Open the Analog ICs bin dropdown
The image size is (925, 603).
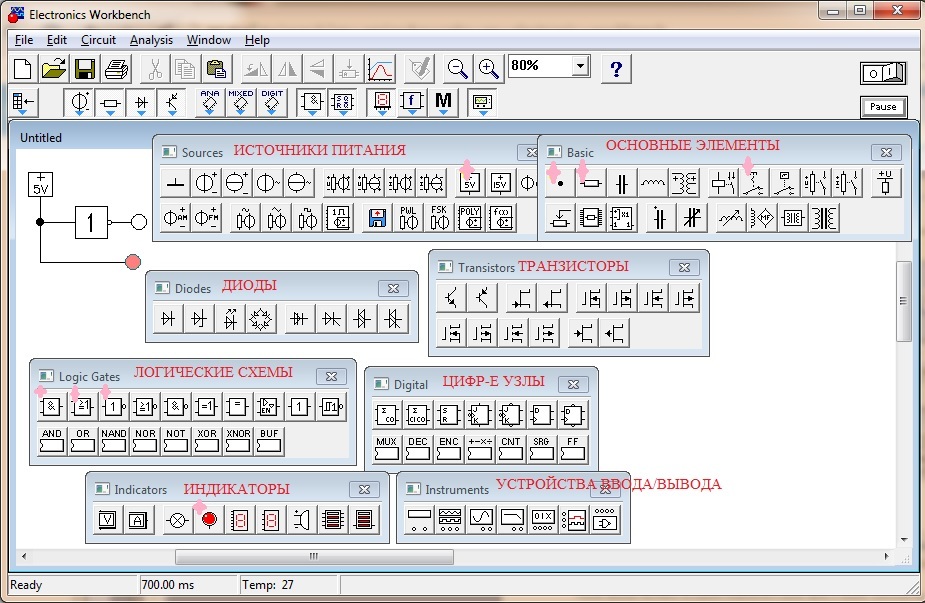[x=210, y=103]
